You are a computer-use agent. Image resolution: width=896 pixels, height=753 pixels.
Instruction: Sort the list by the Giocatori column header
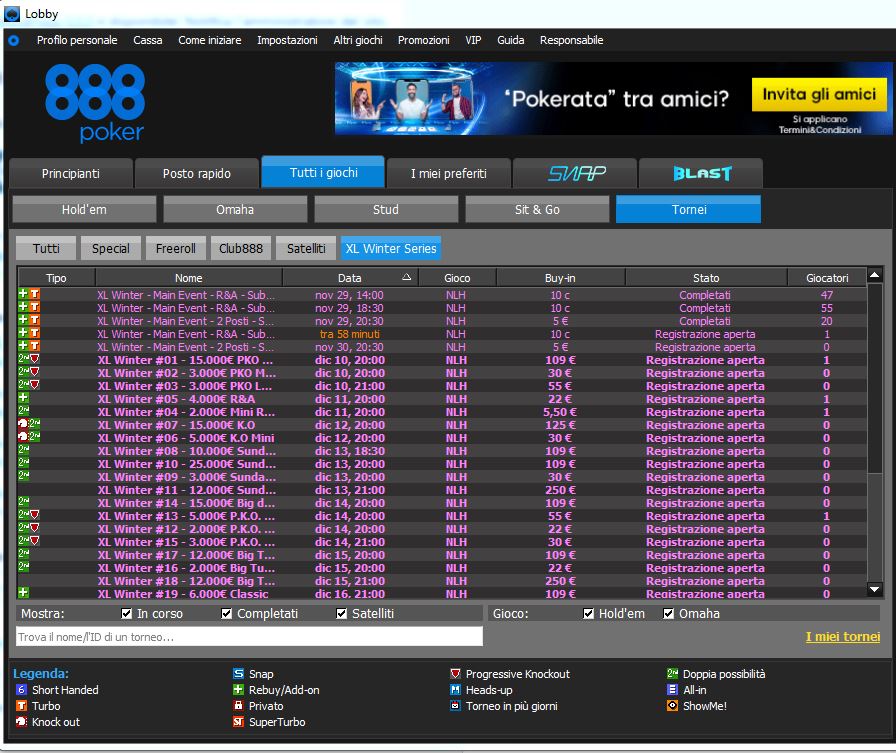(827, 278)
